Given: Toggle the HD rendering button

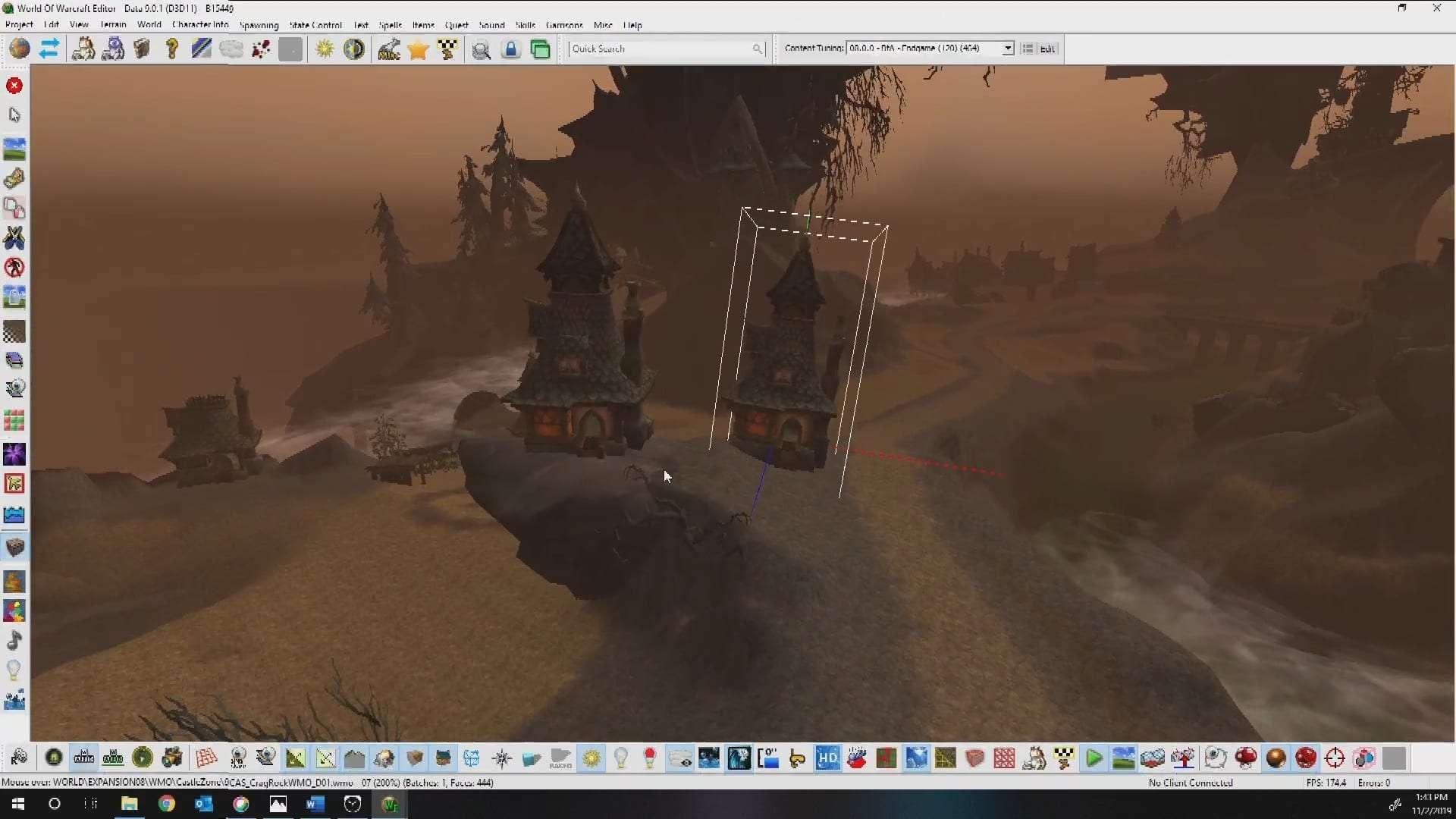Looking at the screenshot, I should click(827, 758).
